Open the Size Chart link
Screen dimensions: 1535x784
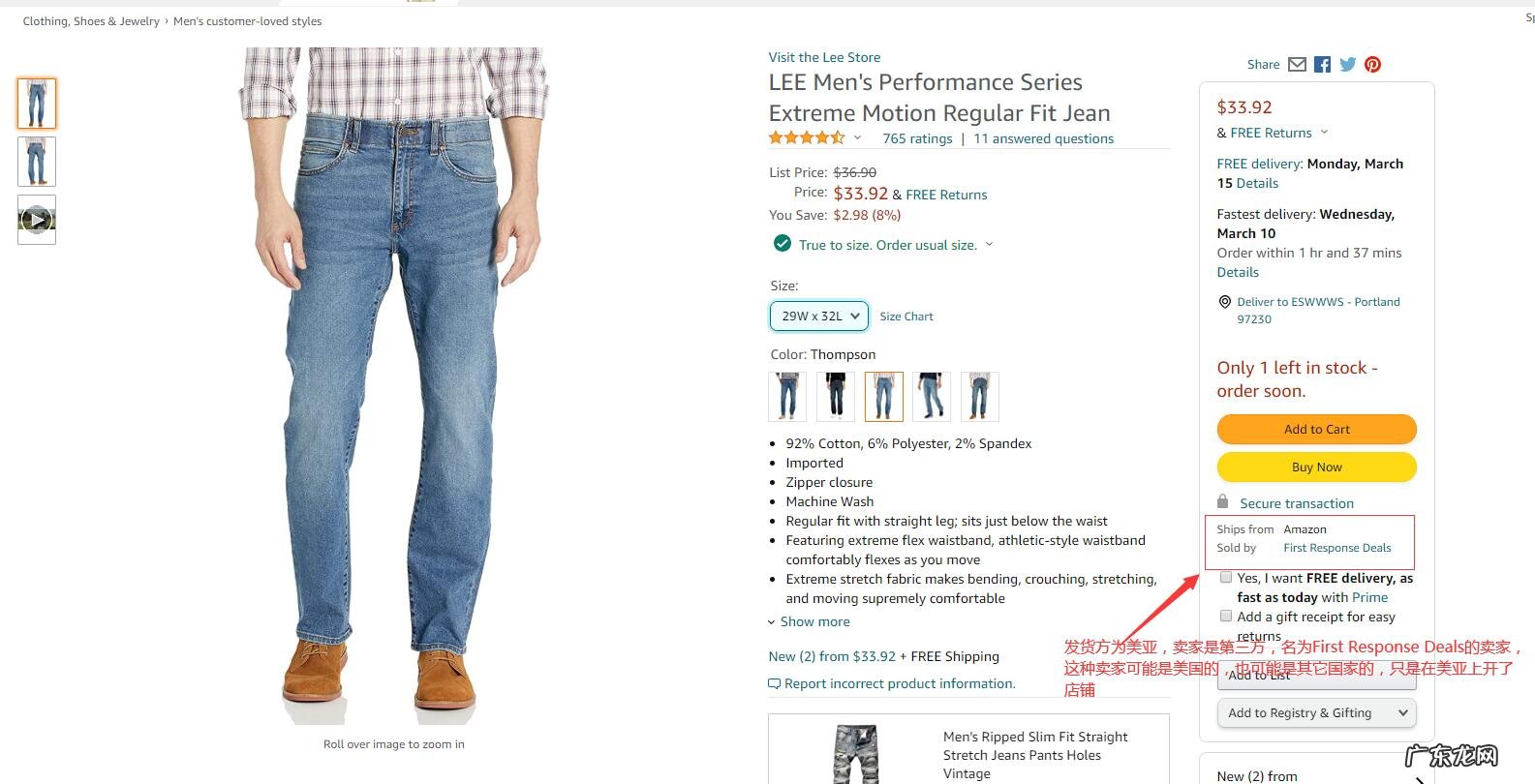[x=906, y=317]
